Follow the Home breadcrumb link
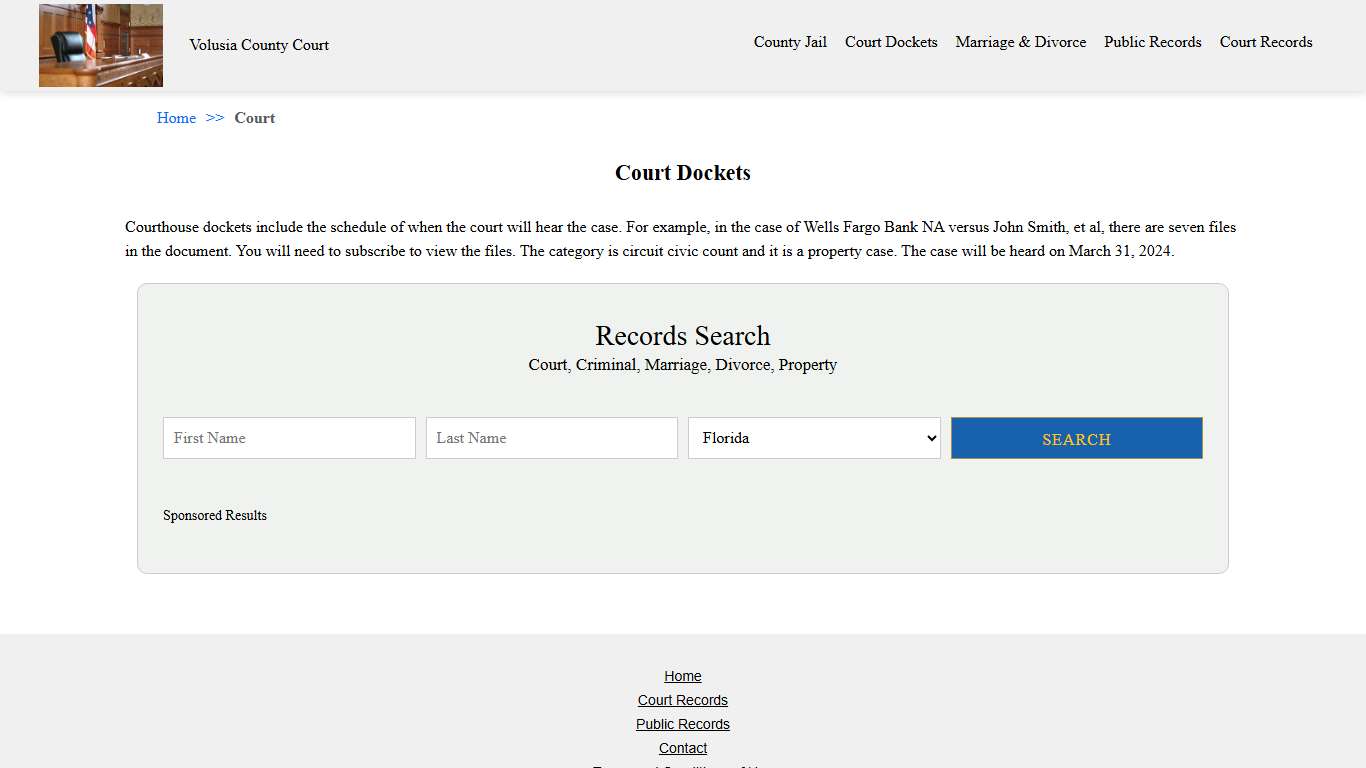This screenshot has height=768, width=1366. (176, 118)
